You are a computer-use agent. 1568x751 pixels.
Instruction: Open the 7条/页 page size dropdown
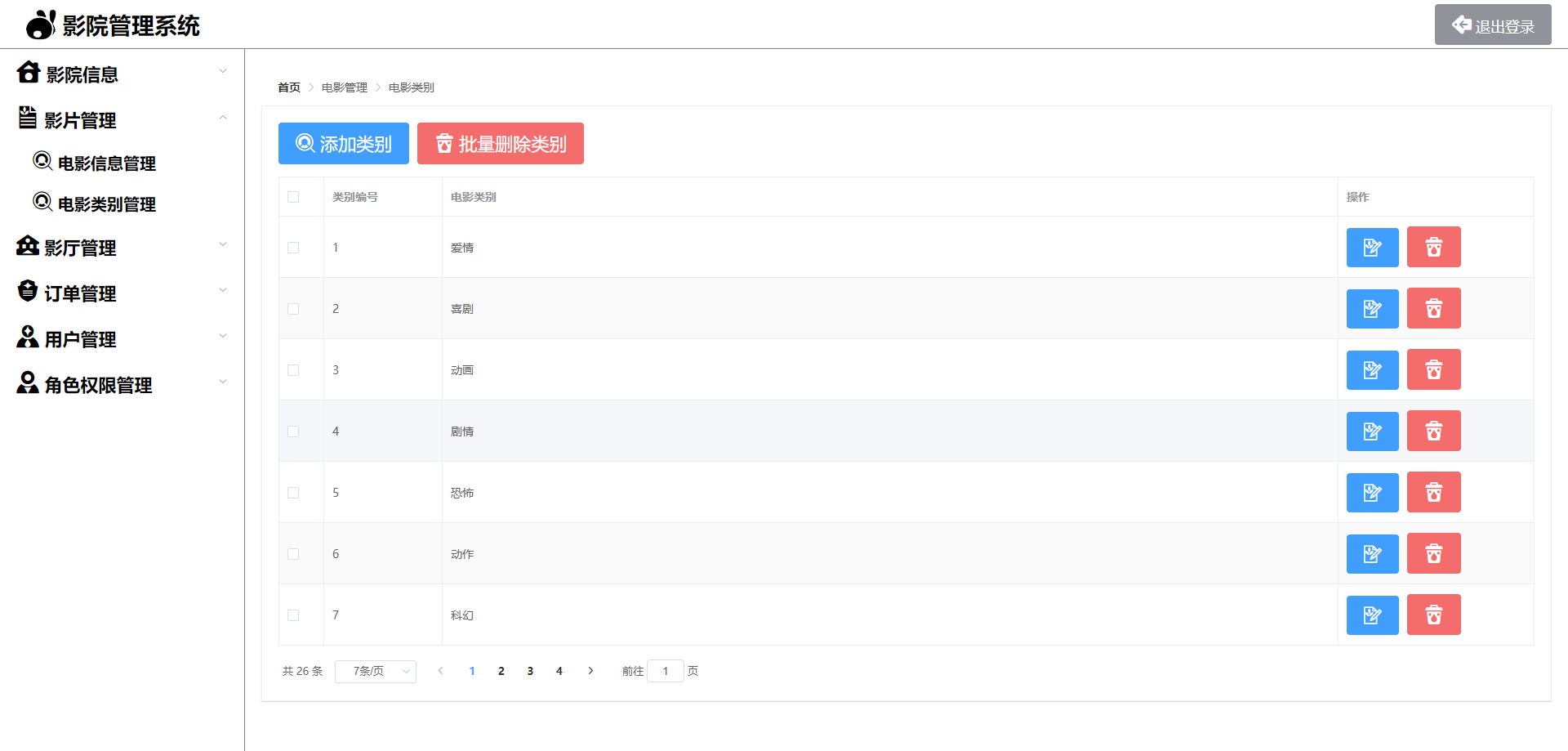point(376,671)
